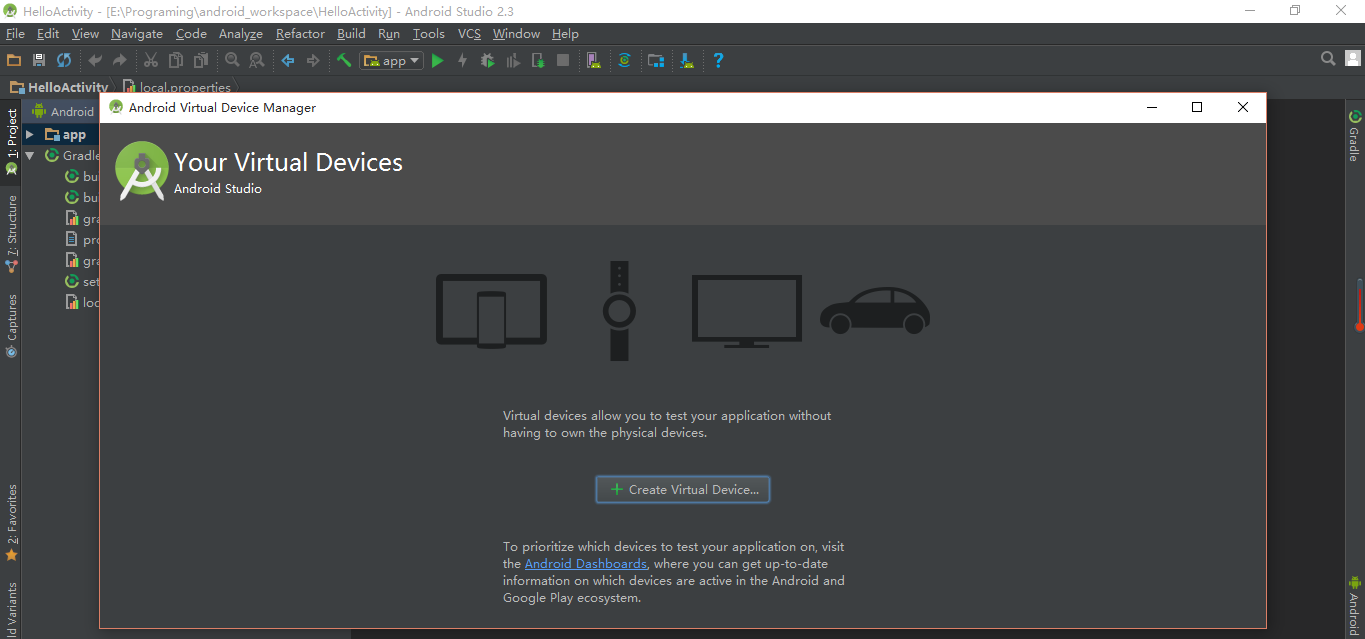Click the Sync Project with Gradle icon

(624, 60)
